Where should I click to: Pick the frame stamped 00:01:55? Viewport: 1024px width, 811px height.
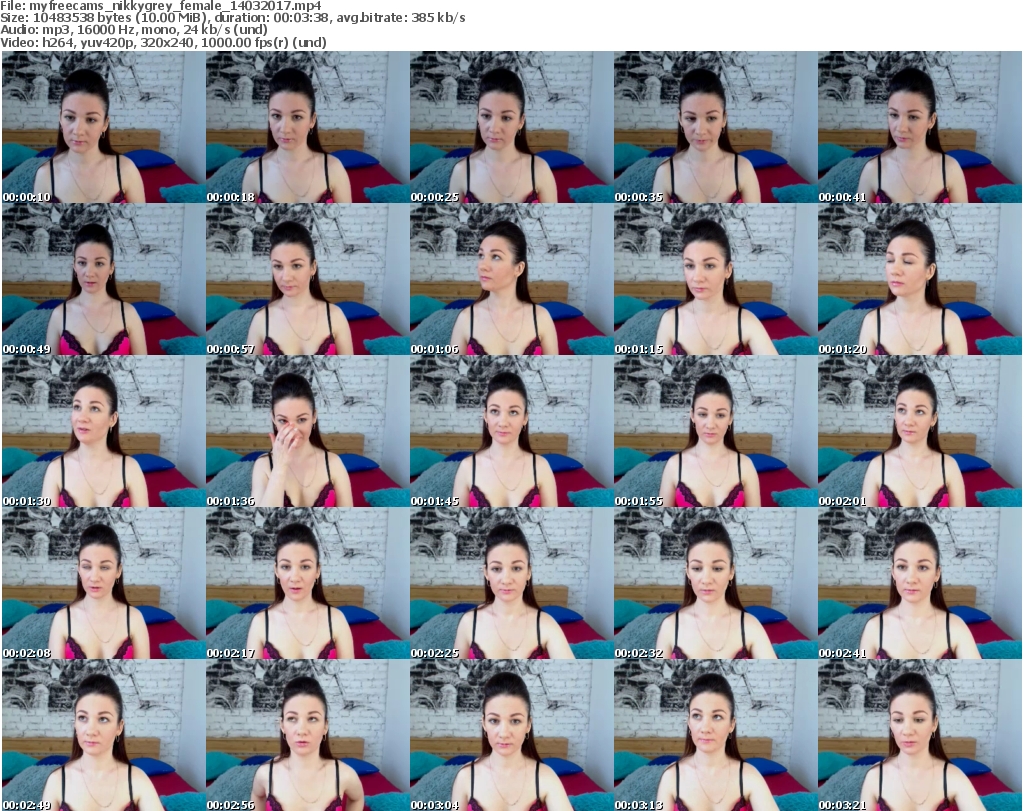pyautogui.click(x=715, y=432)
